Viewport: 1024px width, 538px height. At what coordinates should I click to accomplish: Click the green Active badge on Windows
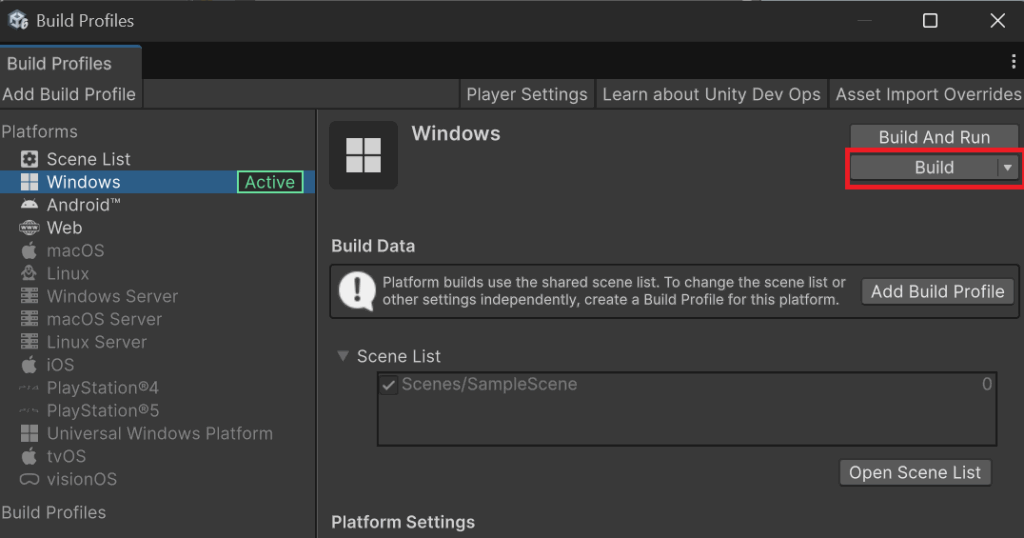click(x=270, y=182)
